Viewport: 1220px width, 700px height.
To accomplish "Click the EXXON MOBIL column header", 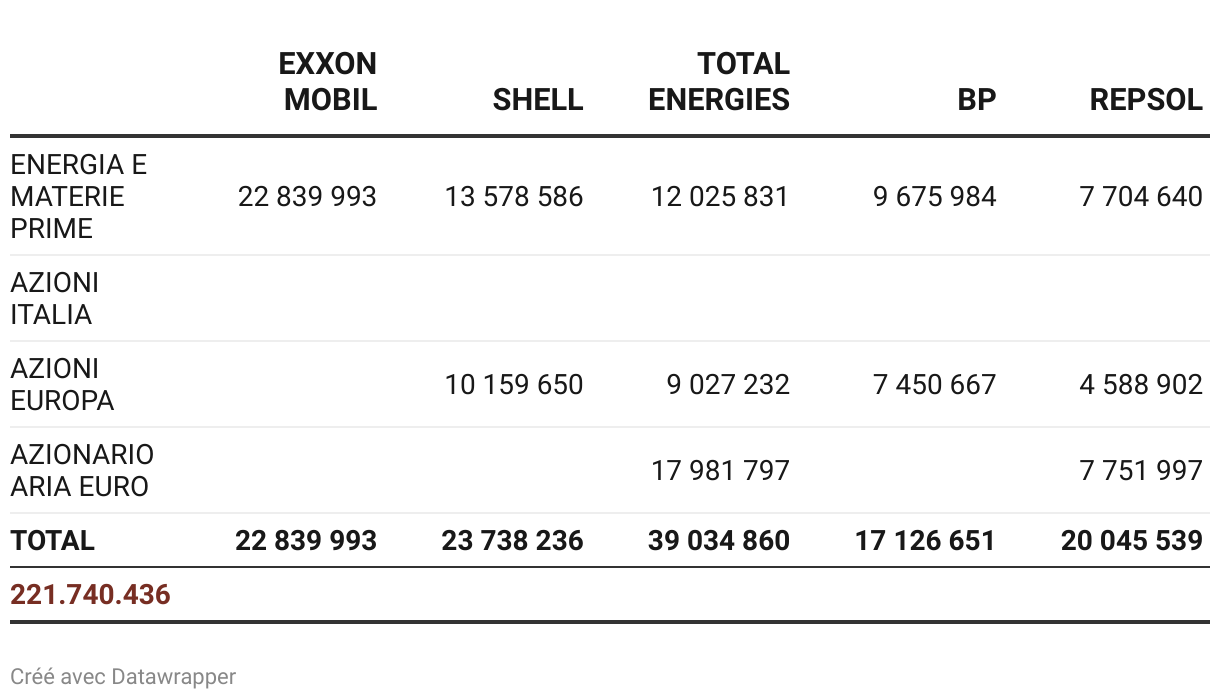I will 329,82.
